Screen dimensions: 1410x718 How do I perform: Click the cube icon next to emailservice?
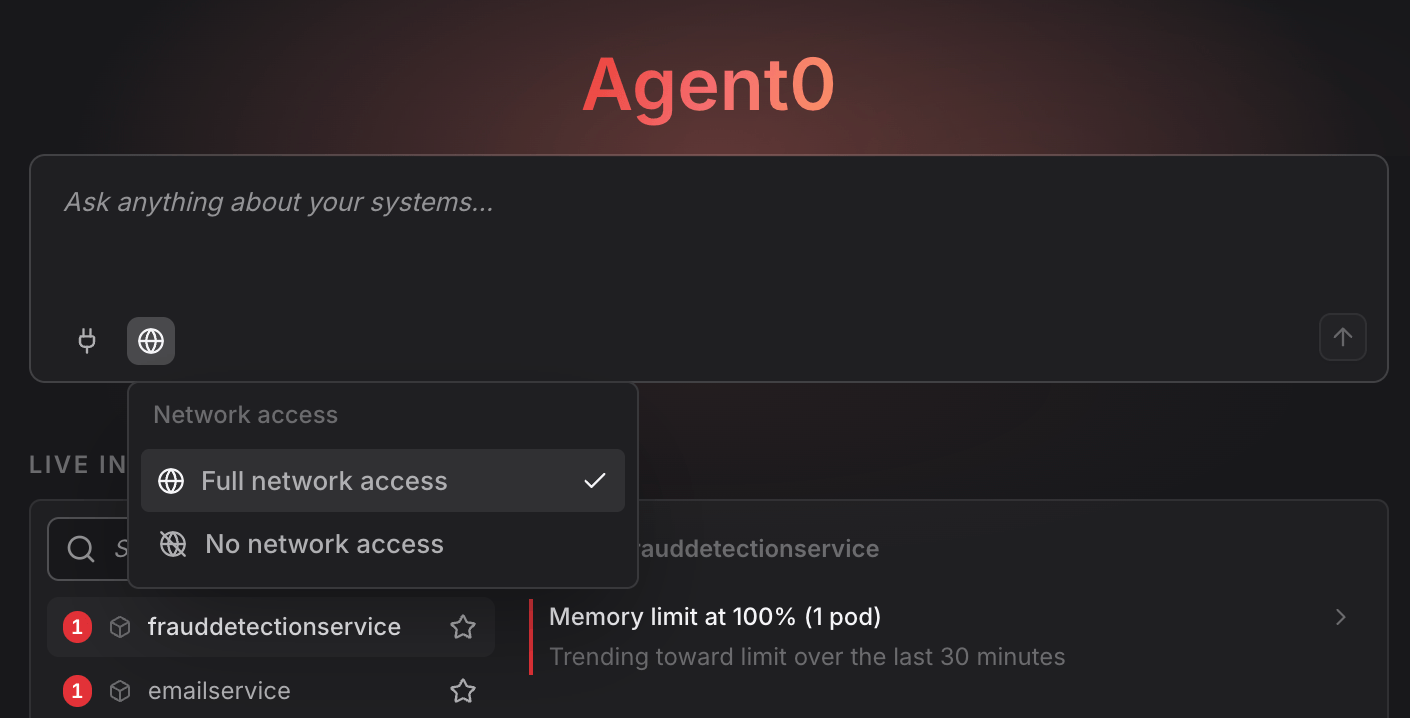click(x=120, y=691)
